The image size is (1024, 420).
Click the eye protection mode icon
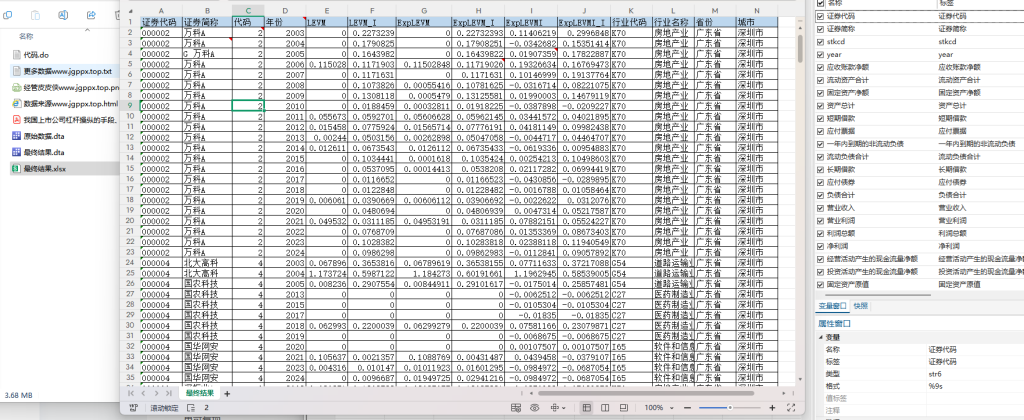(x=535, y=408)
